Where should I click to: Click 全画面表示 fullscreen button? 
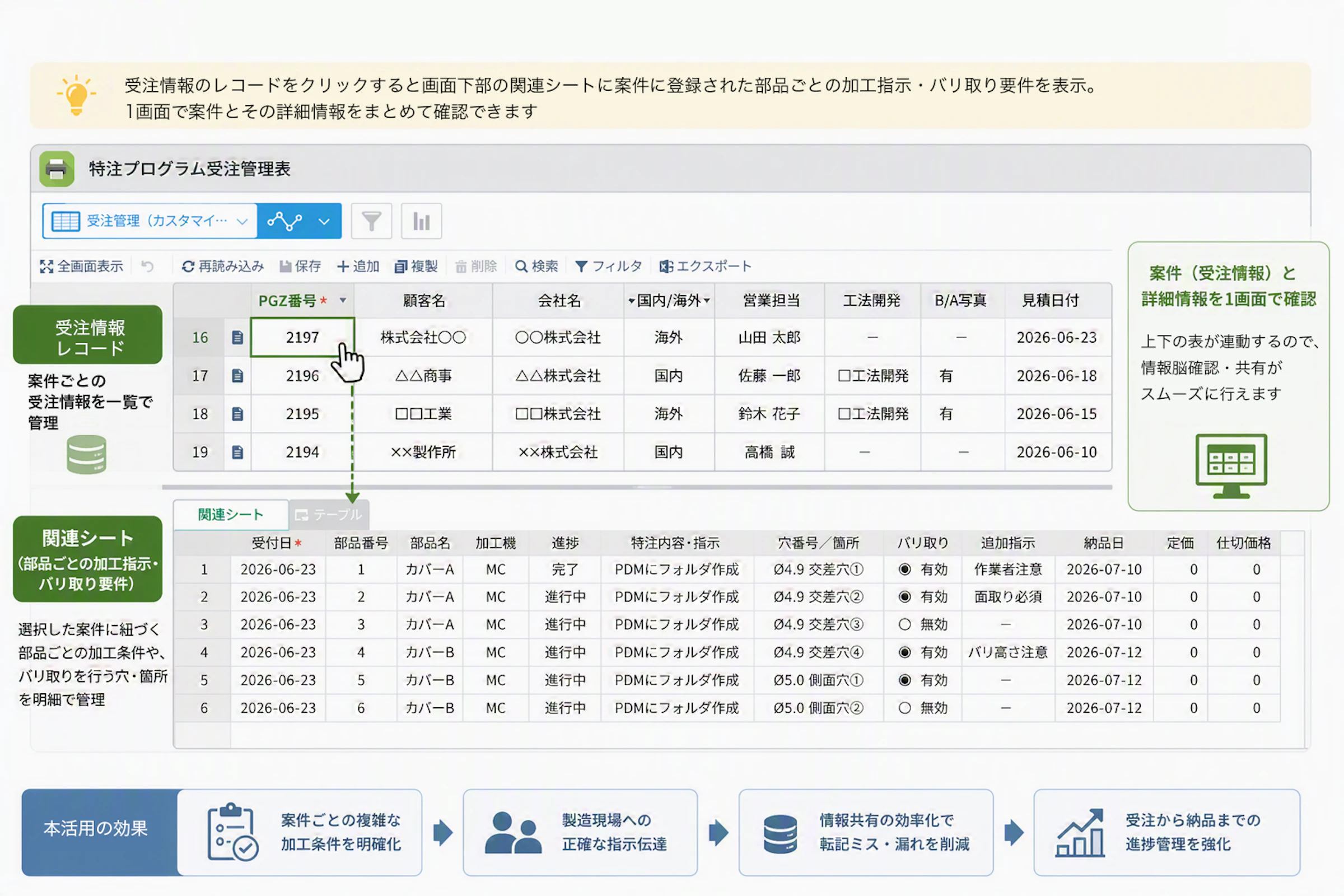(x=81, y=267)
